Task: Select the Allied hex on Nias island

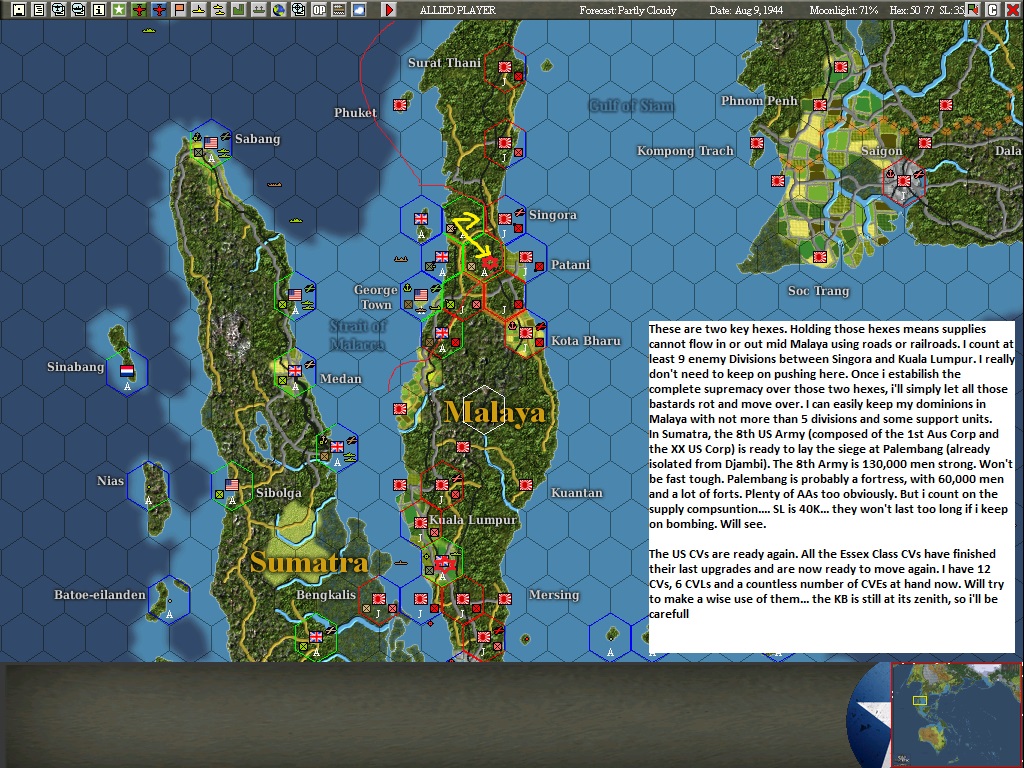Action: tap(148, 486)
